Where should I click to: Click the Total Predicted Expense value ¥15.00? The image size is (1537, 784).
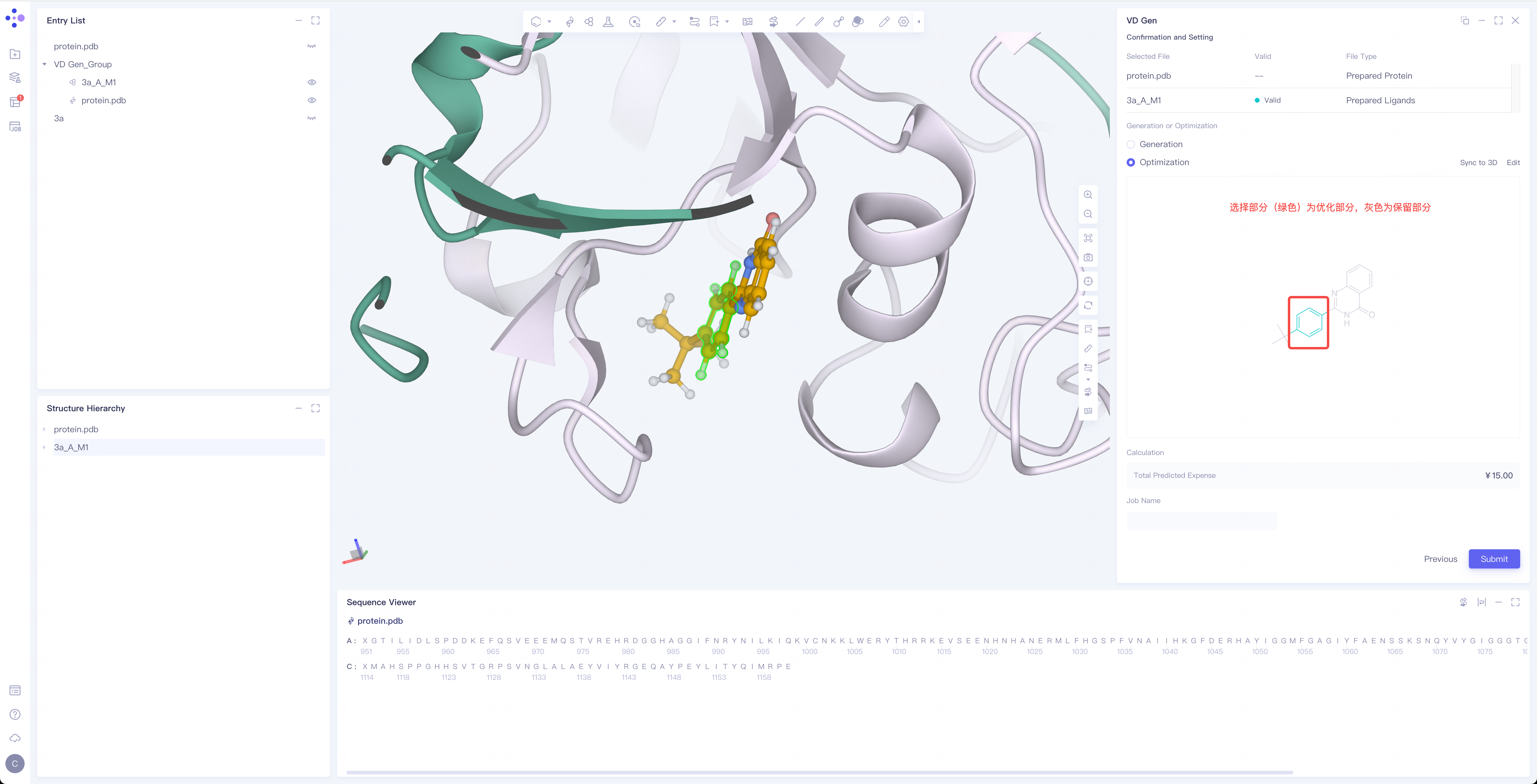1499,475
